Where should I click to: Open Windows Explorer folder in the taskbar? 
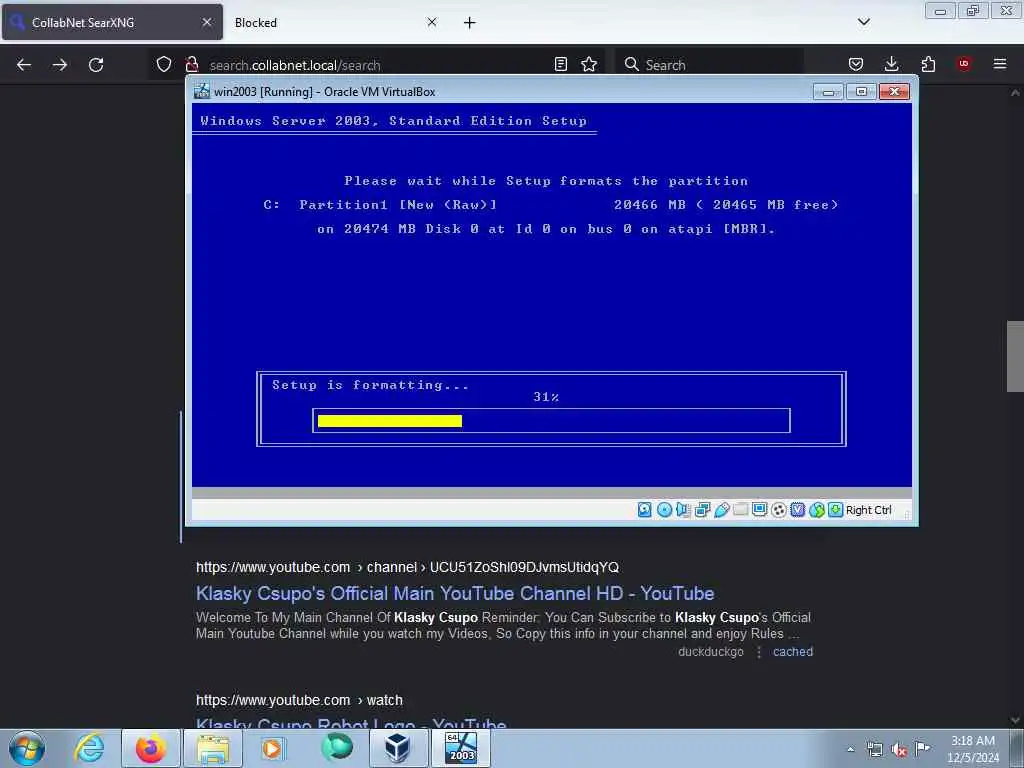pos(213,748)
